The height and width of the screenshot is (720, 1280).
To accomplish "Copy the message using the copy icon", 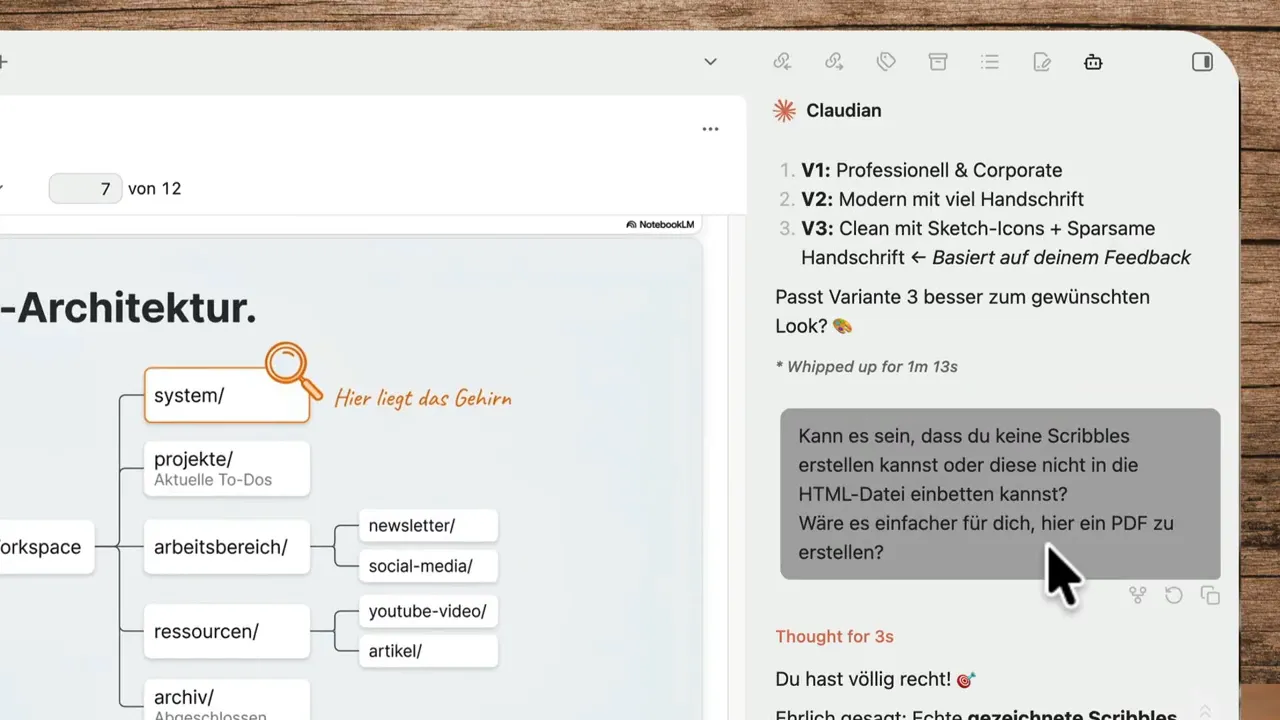I will click(1210, 595).
